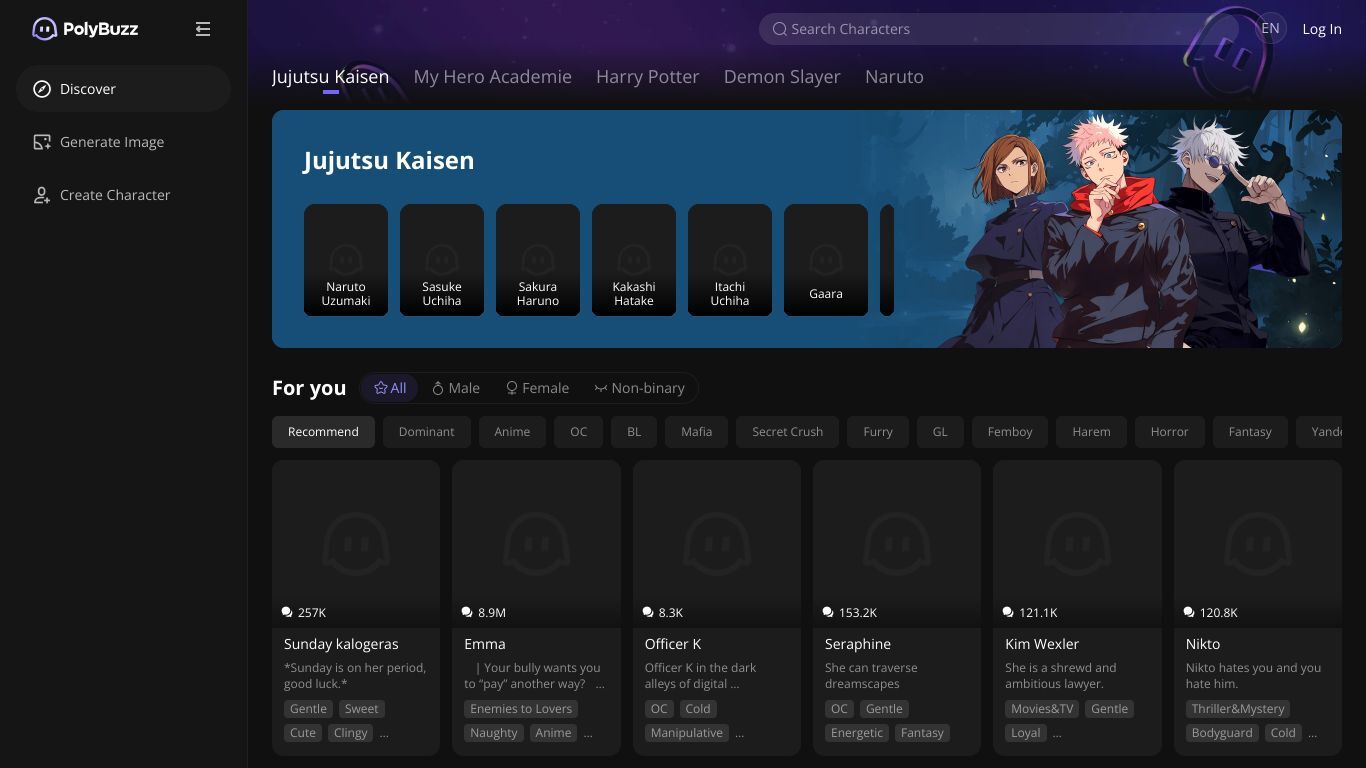The height and width of the screenshot is (768, 1366).
Task: Select the Dominant category chip
Action: [426, 432]
